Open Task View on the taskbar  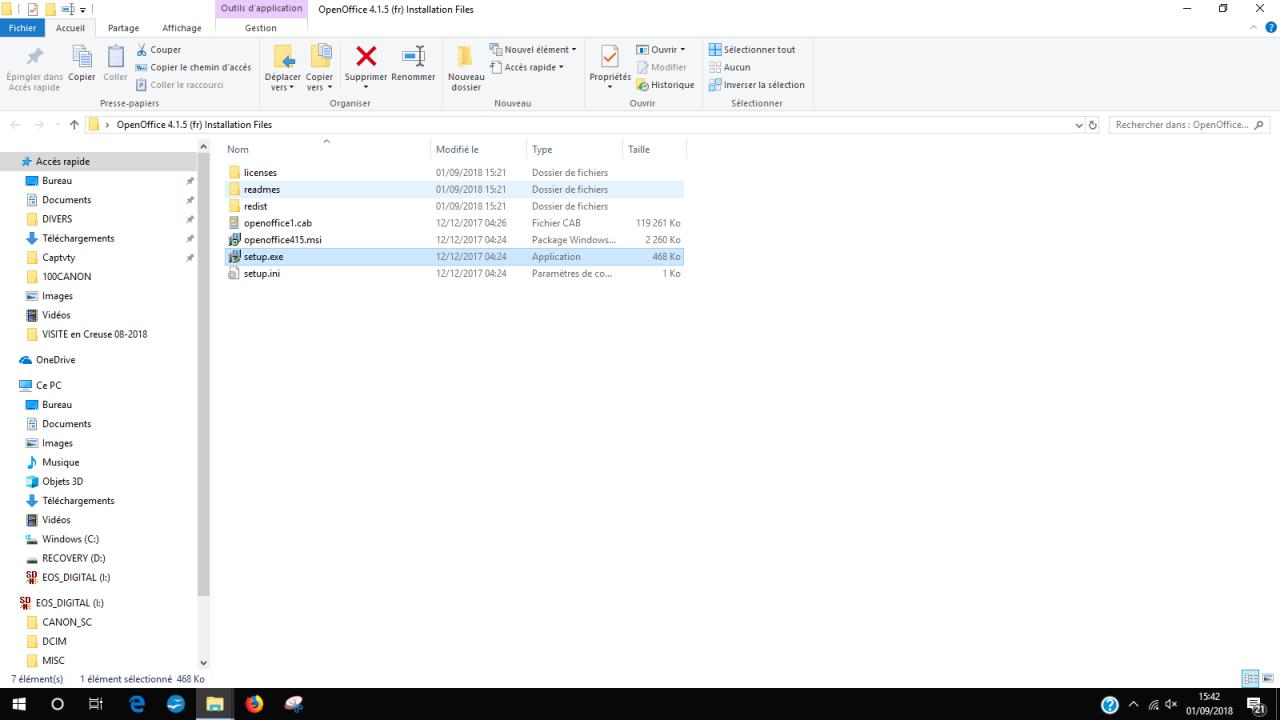coord(96,704)
